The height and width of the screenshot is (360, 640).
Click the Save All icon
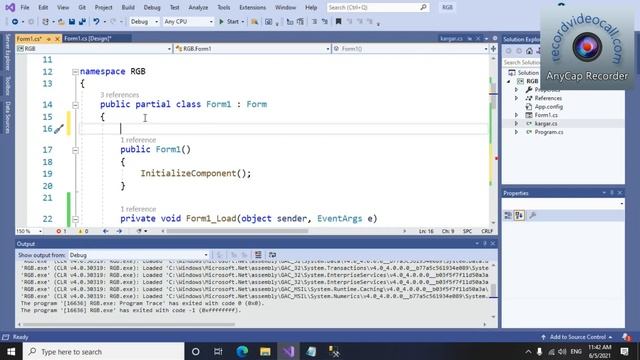pos(82,22)
